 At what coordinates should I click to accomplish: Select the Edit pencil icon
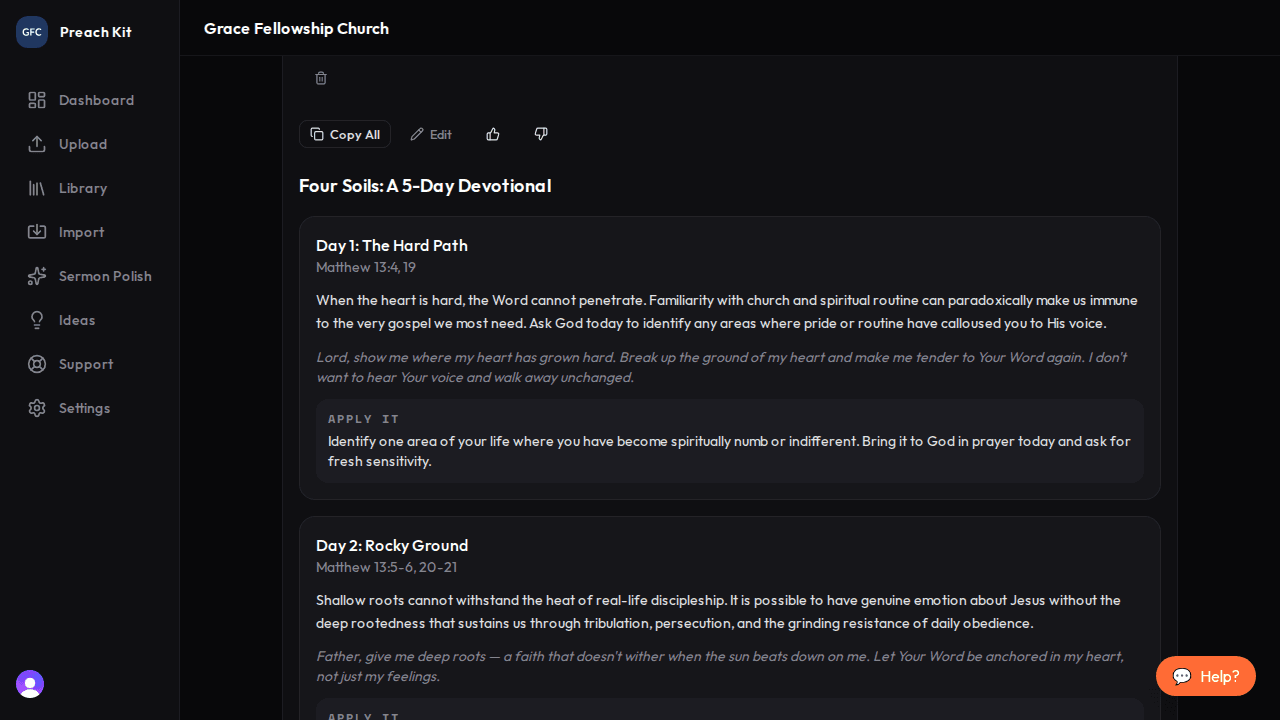point(418,134)
